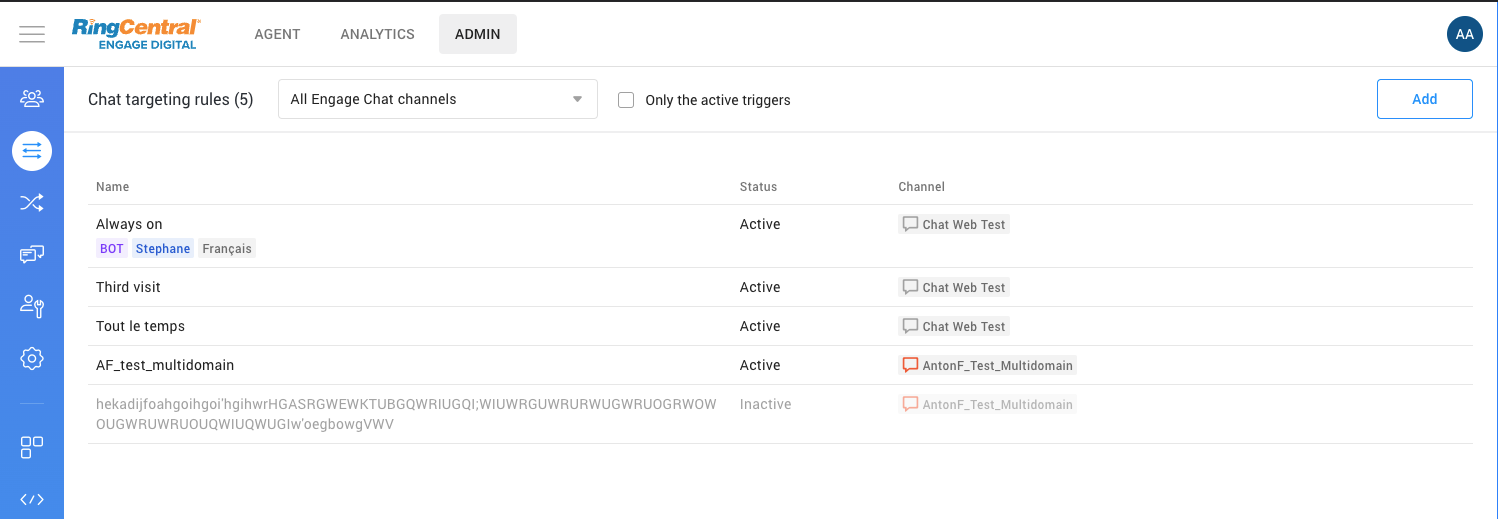This screenshot has width=1498, height=519.
Task: Click the Name column header
Action: coord(112,187)
